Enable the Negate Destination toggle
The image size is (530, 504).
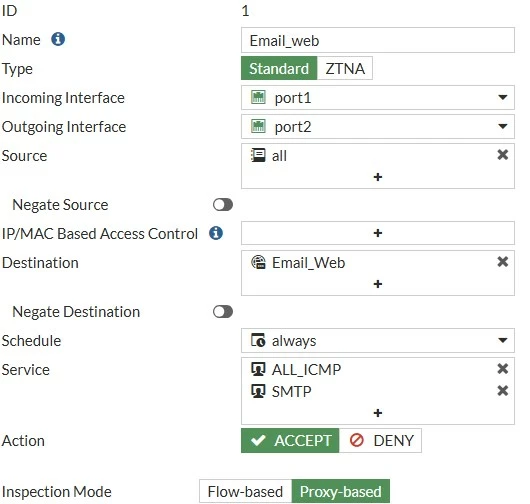pyautogui.click(x=223, y=312)
